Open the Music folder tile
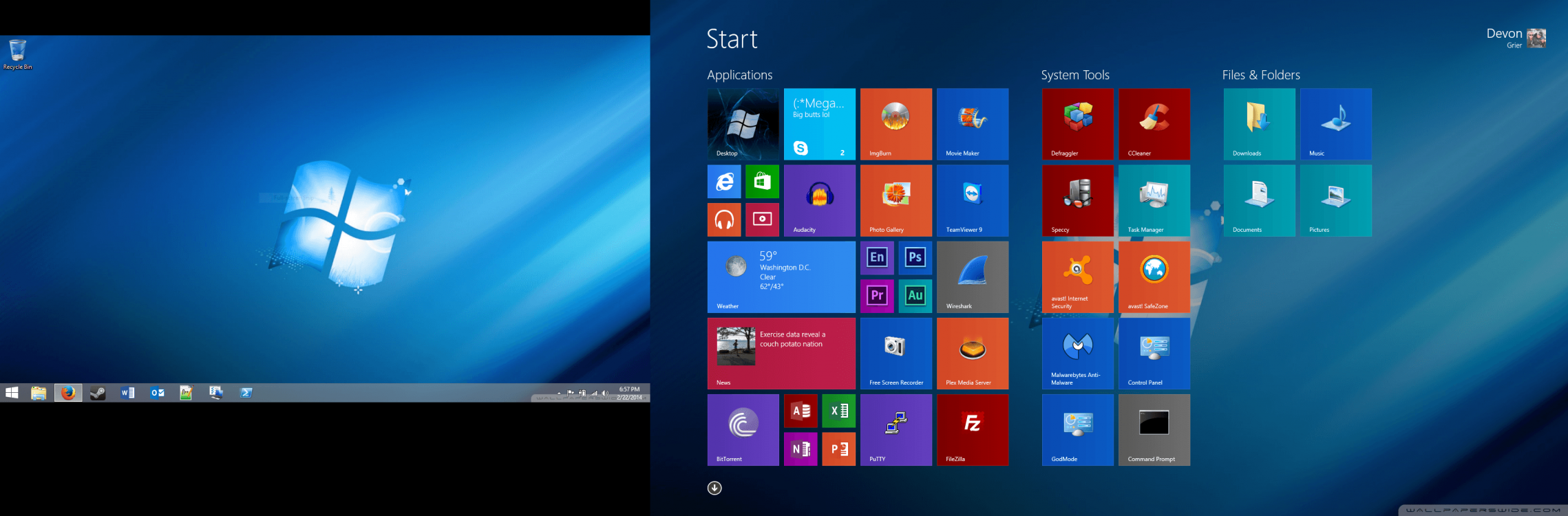Screen dimensions: 1568x516 [x=1336, y=125]
